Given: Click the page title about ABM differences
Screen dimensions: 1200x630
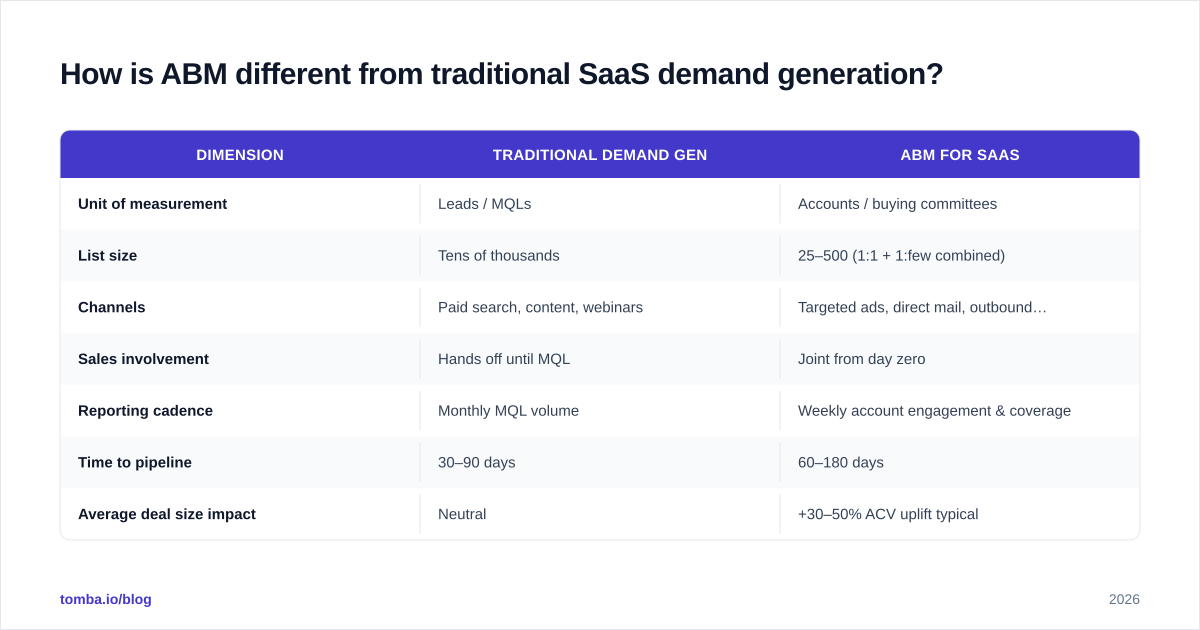Looking at the screenshot, I should (x=501, y=75).
